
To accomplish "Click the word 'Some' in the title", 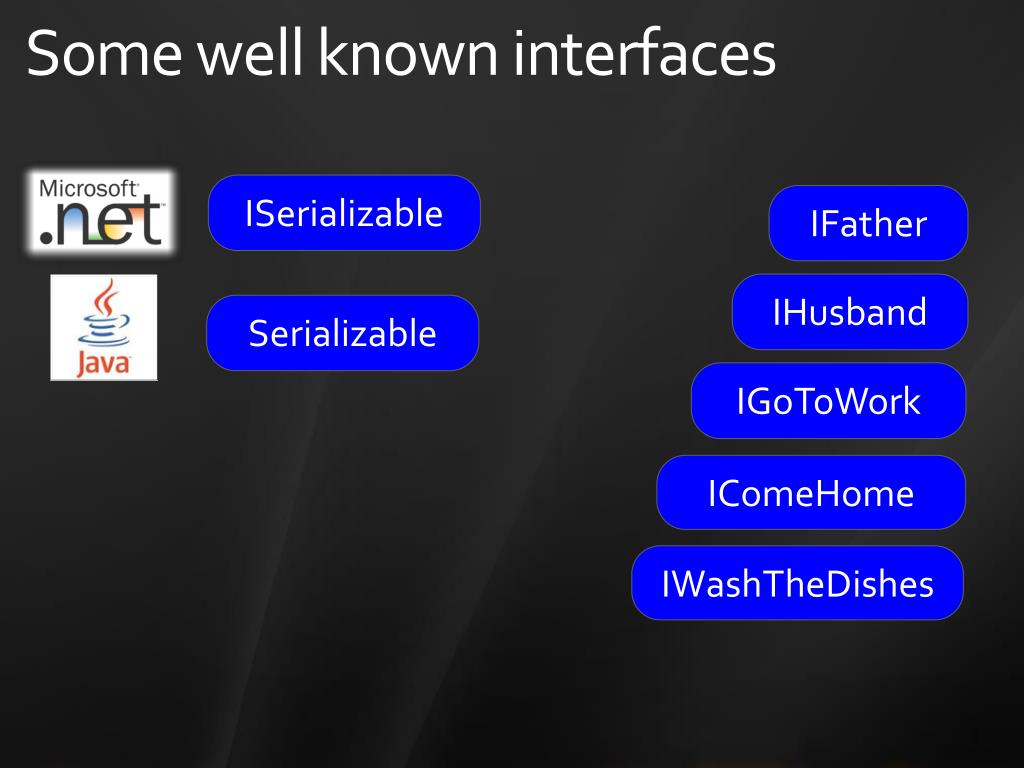I will tap(104, 54).
